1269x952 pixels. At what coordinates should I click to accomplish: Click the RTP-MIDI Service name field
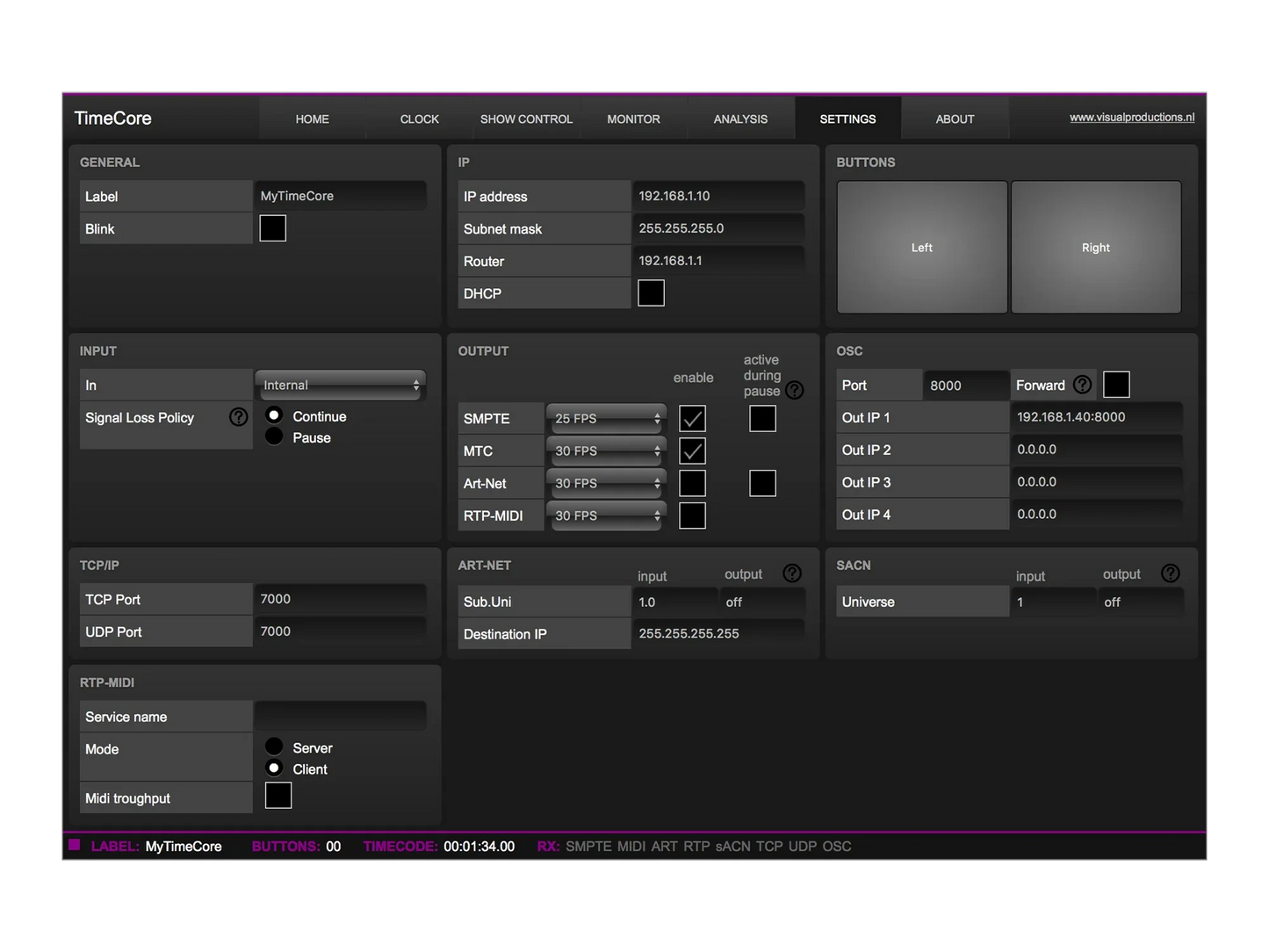click(341, 717)
